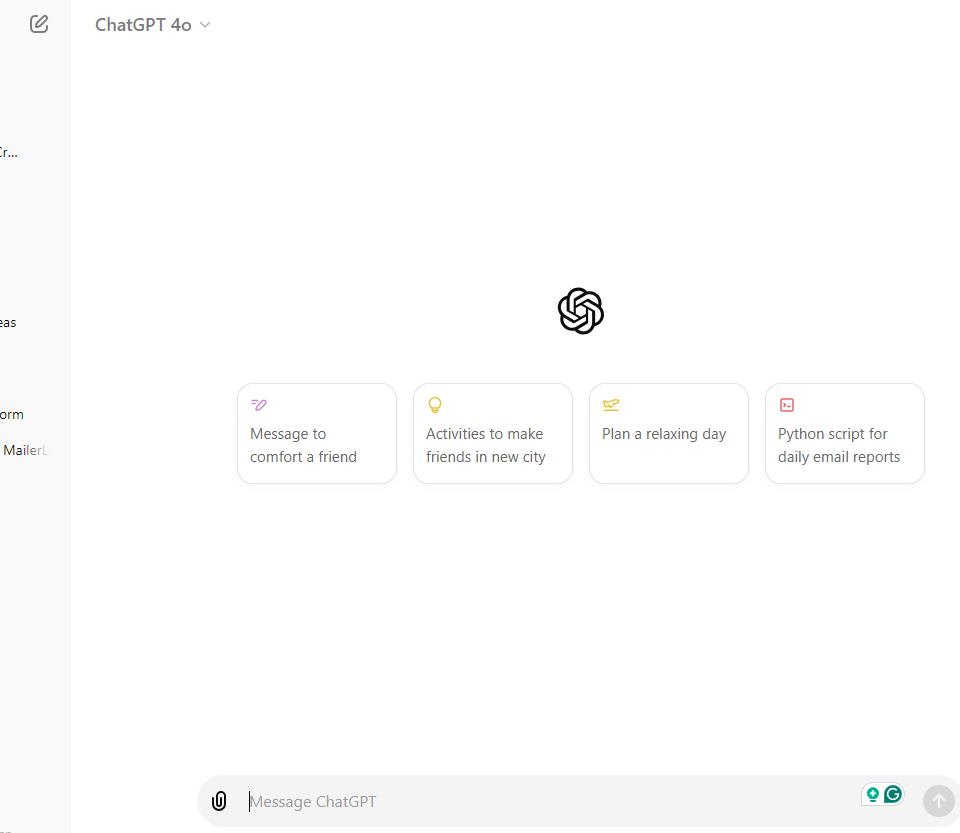Open the sidebar chat containing MailerL

pos(26,450)
